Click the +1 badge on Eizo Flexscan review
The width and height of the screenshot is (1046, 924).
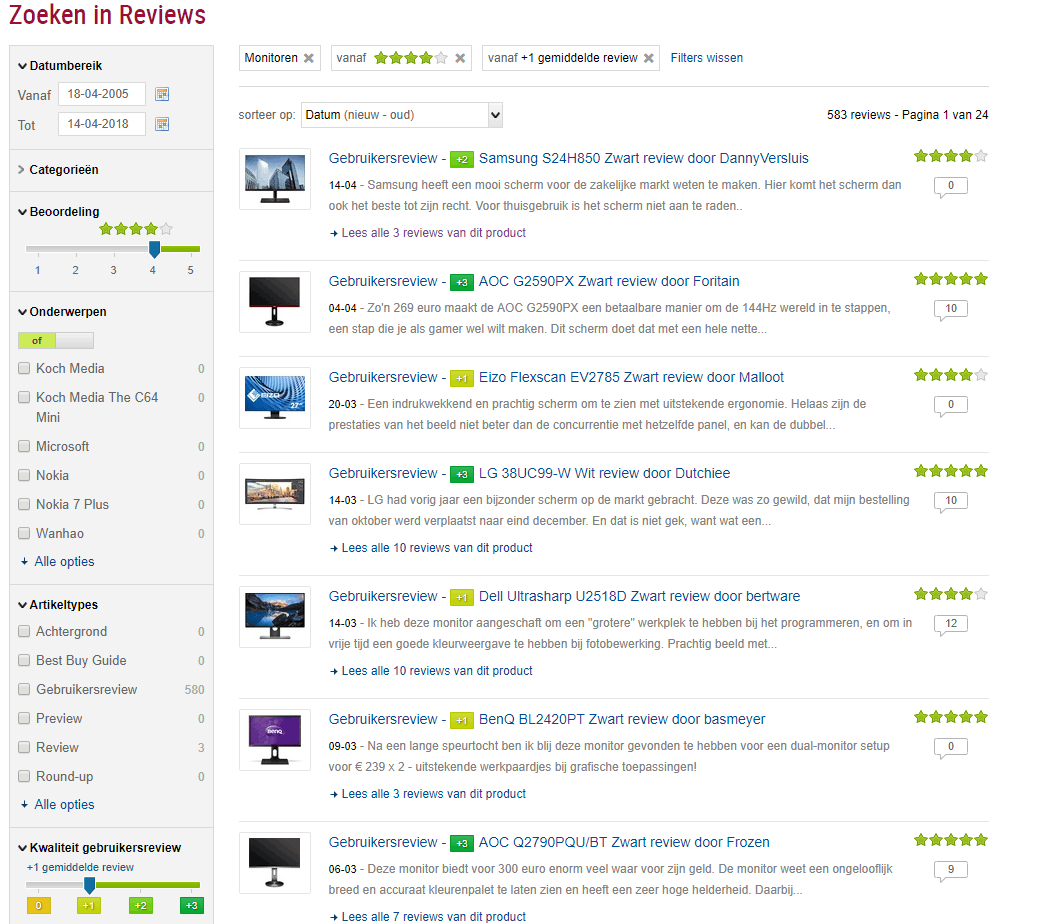tap(462, 378)
